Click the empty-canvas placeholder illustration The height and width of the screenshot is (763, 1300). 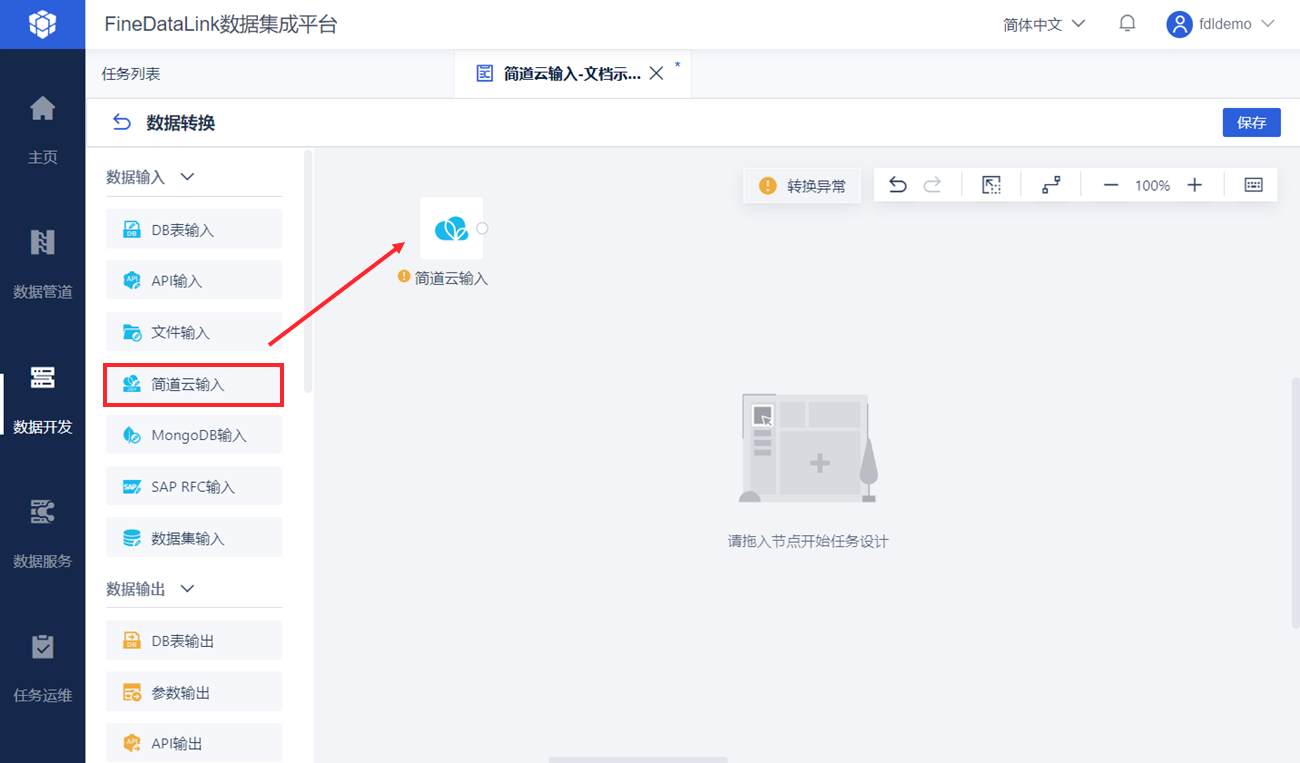pos(808,448)
